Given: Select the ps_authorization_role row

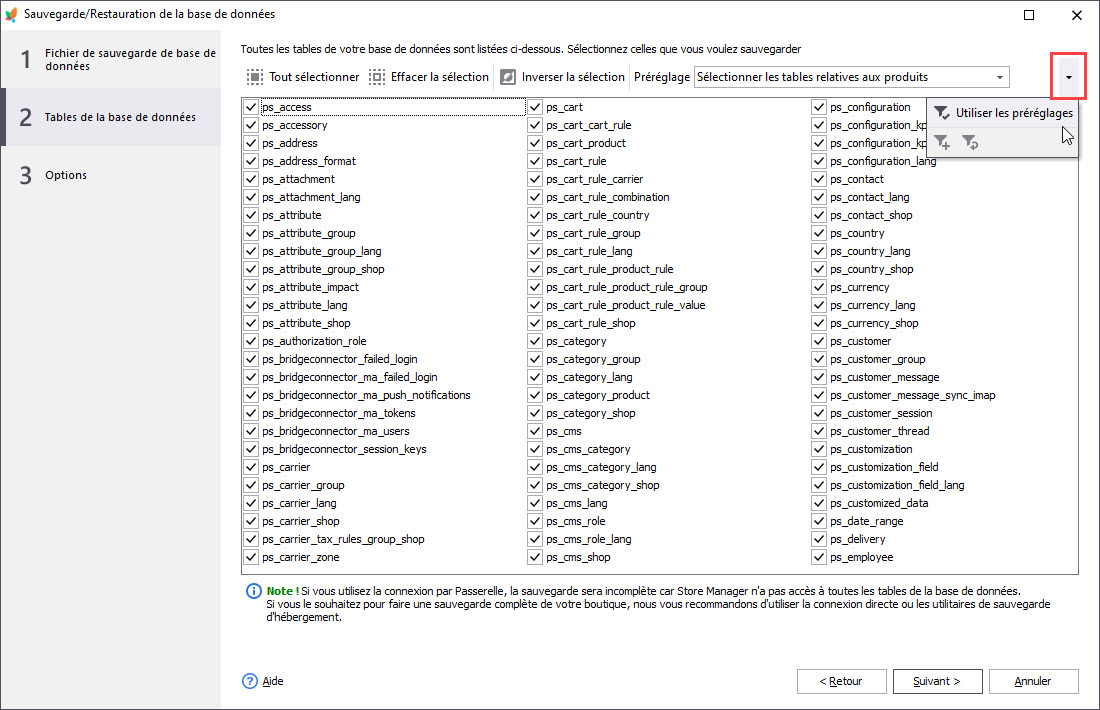Looking at the screenshot, I should click(x=314, y=341).
